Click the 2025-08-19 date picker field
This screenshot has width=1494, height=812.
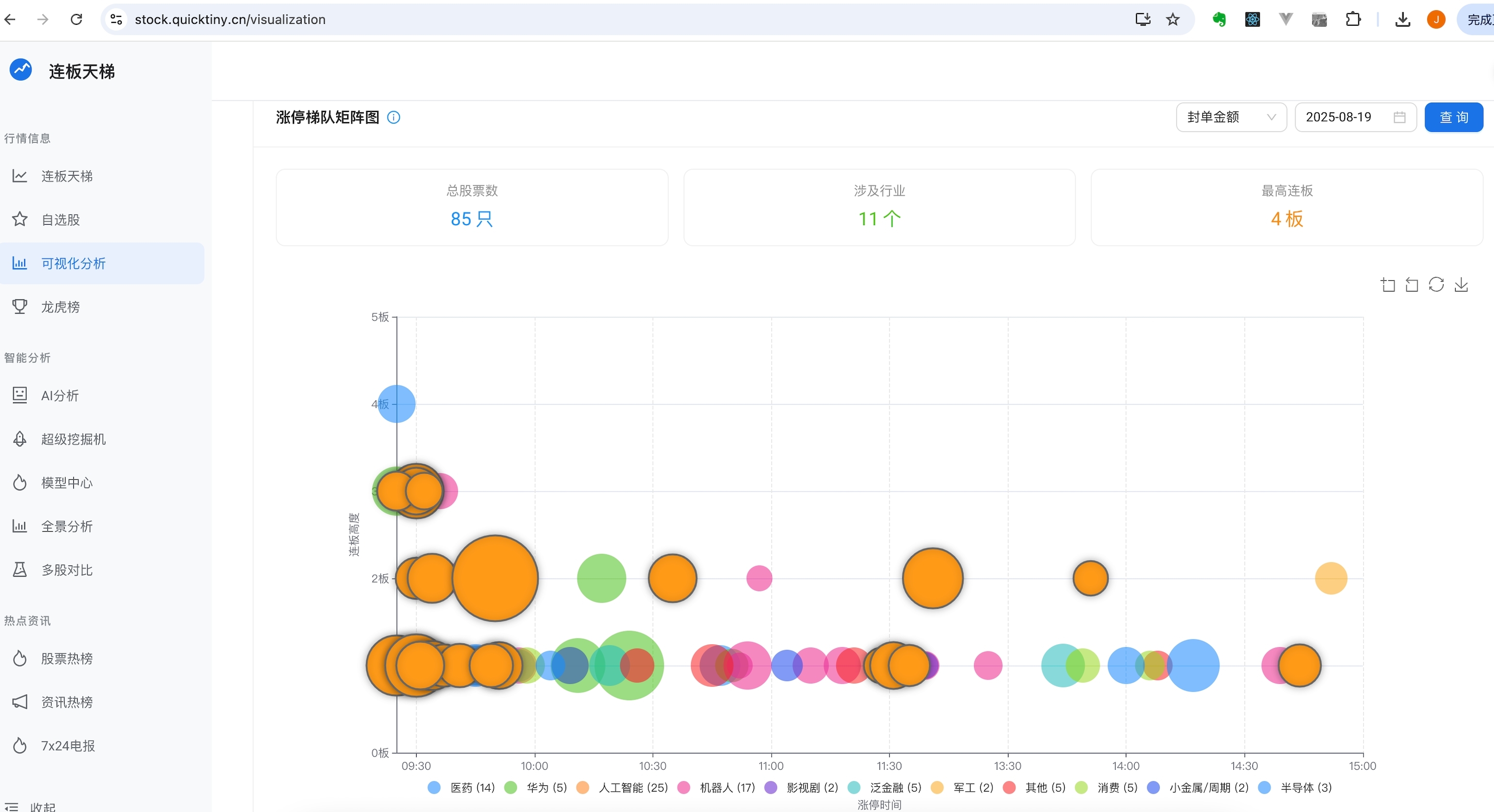(1355, 117)
